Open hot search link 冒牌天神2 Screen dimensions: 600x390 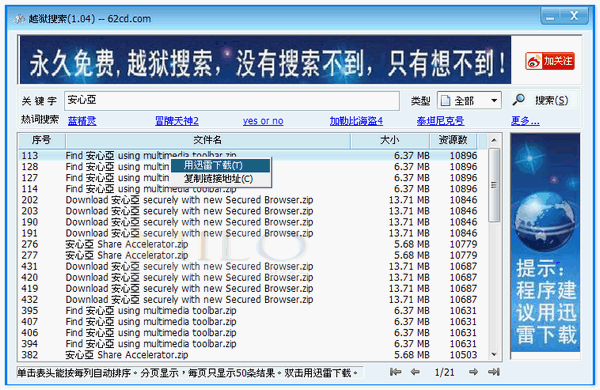pos(177,121)
